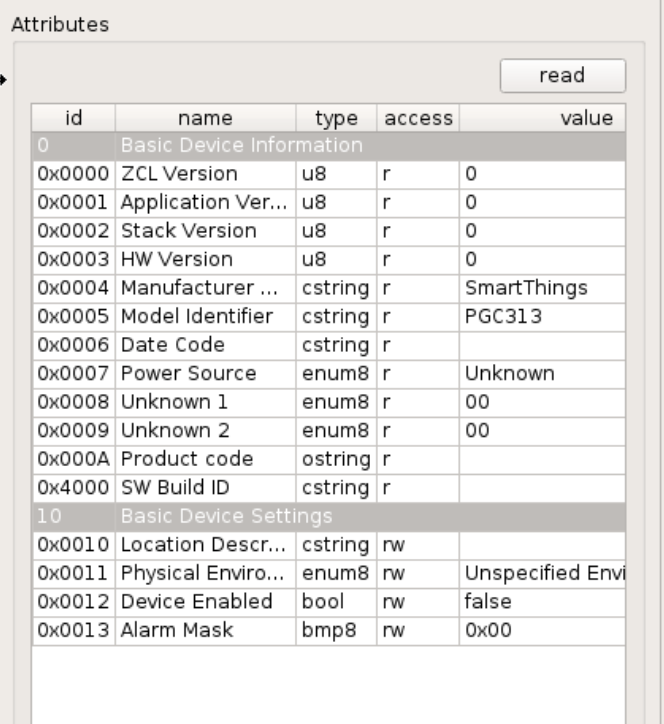Select the Model Identifier attribute

205,317
